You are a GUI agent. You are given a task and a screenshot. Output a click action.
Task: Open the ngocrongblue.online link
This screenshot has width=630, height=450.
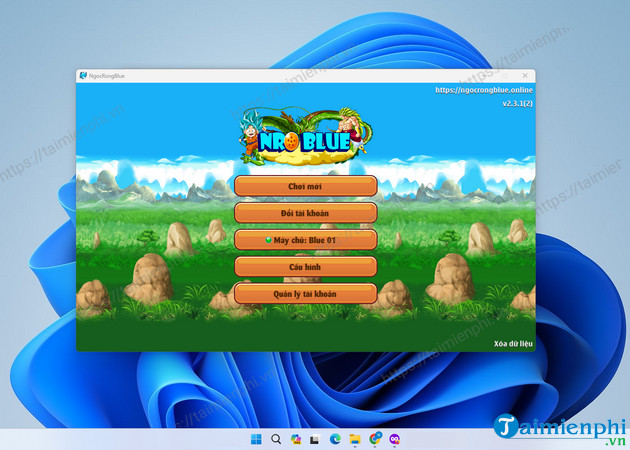pyautogui.click(x=484, y=90)
